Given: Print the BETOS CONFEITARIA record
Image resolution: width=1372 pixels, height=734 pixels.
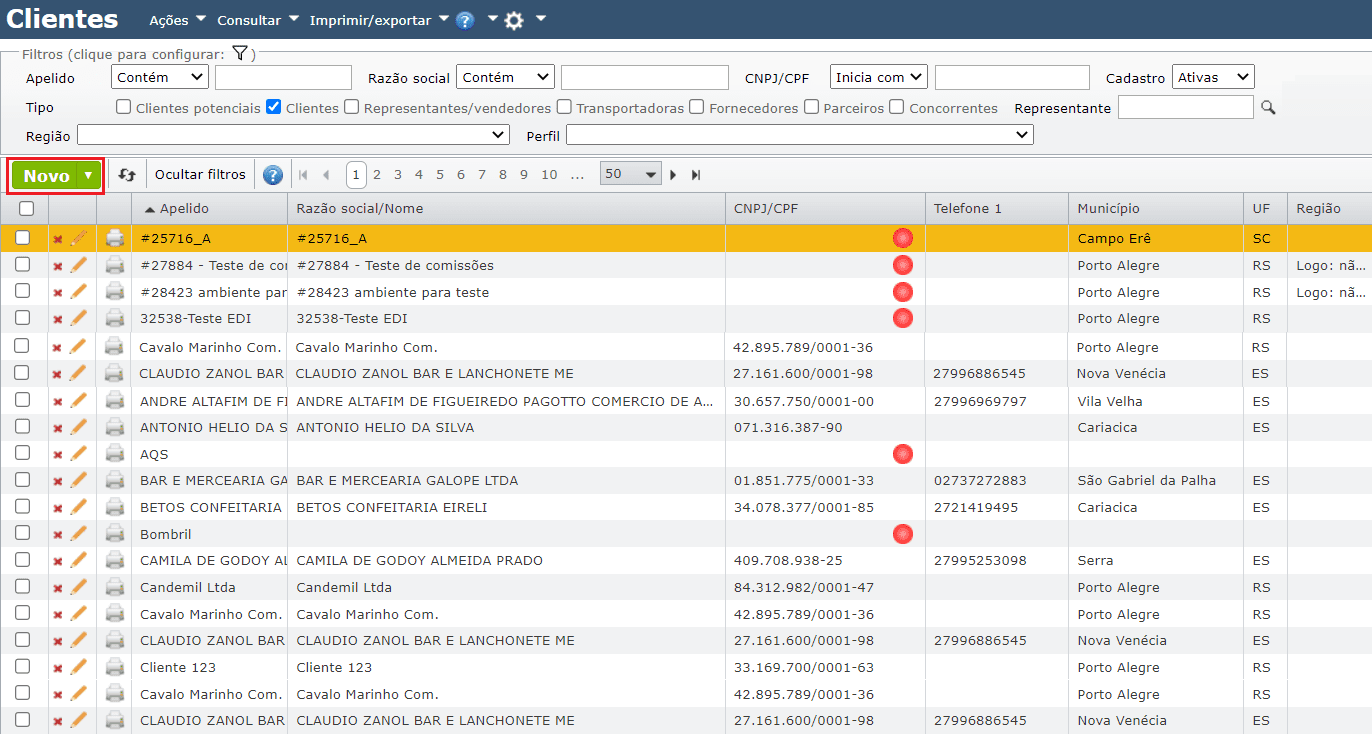Looking at the screenshot, I should click(115, 507).
